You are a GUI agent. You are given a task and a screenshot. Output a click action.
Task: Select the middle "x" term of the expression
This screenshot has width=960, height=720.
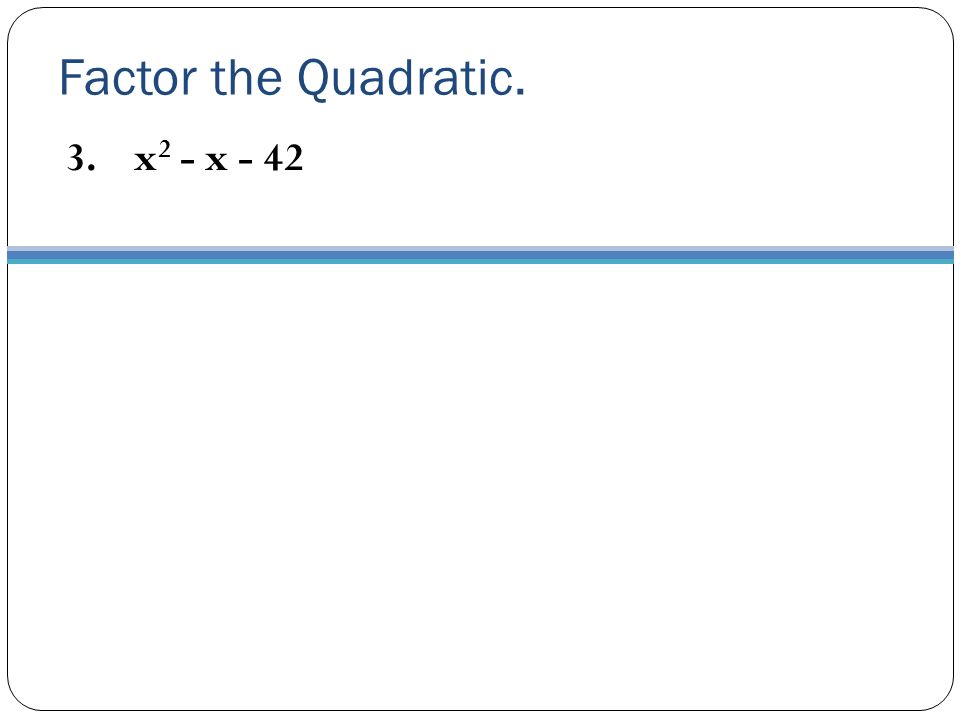coord(216,161)
